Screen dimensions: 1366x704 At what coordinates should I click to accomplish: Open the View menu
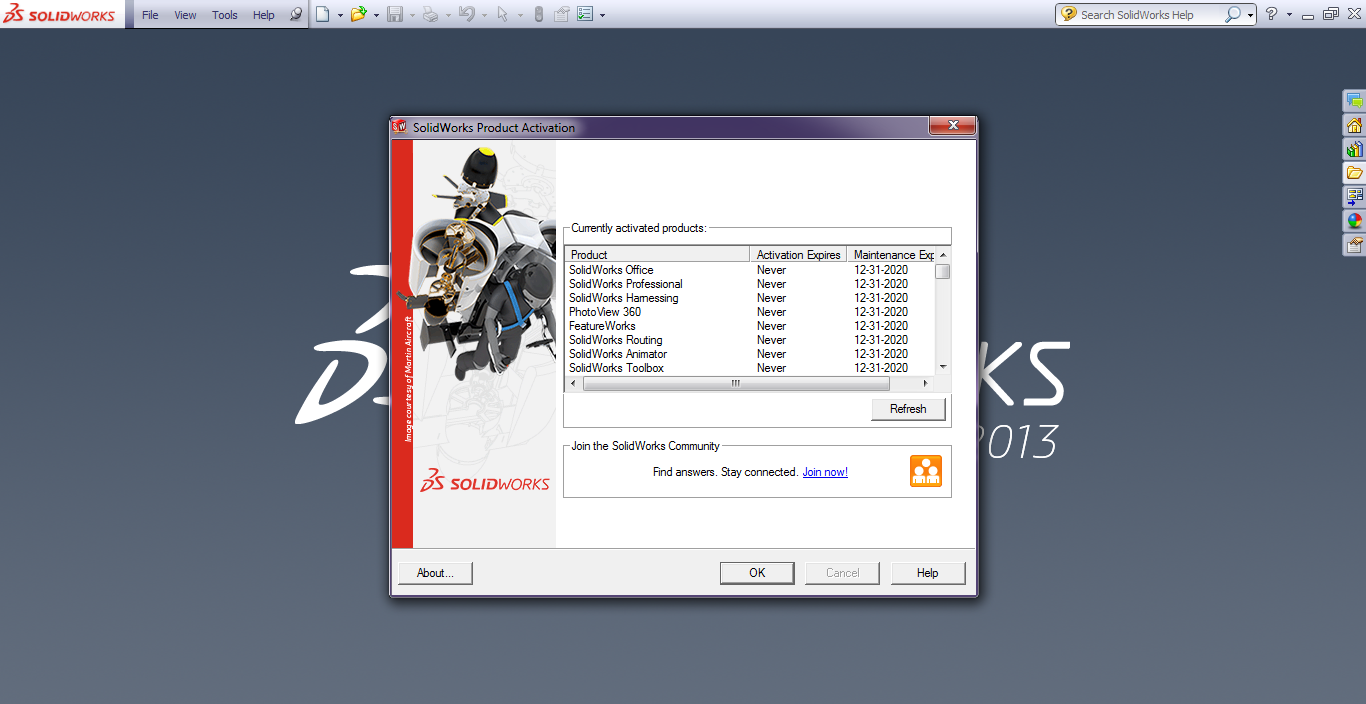185,15
